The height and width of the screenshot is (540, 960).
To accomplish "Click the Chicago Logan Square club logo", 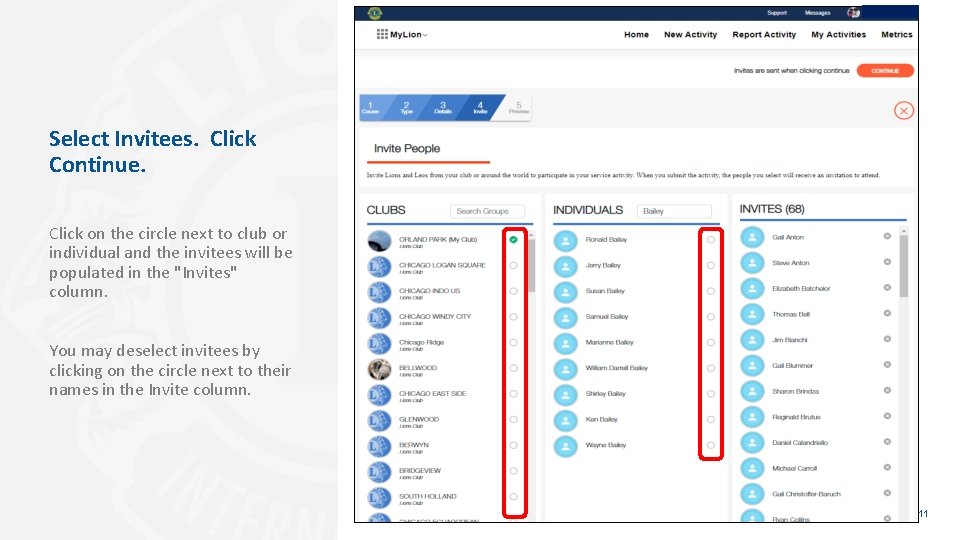I will pos(379,266).
